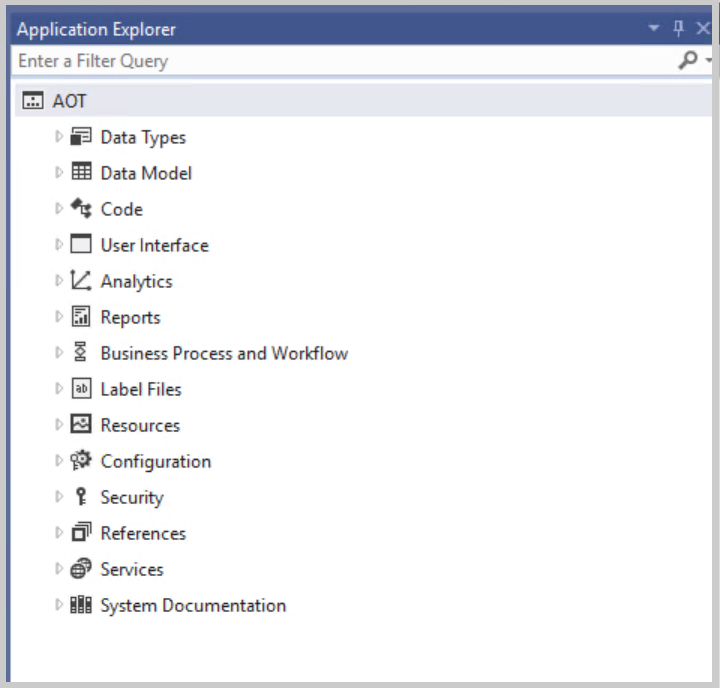Select the Resources label

[x=141, y=425]
